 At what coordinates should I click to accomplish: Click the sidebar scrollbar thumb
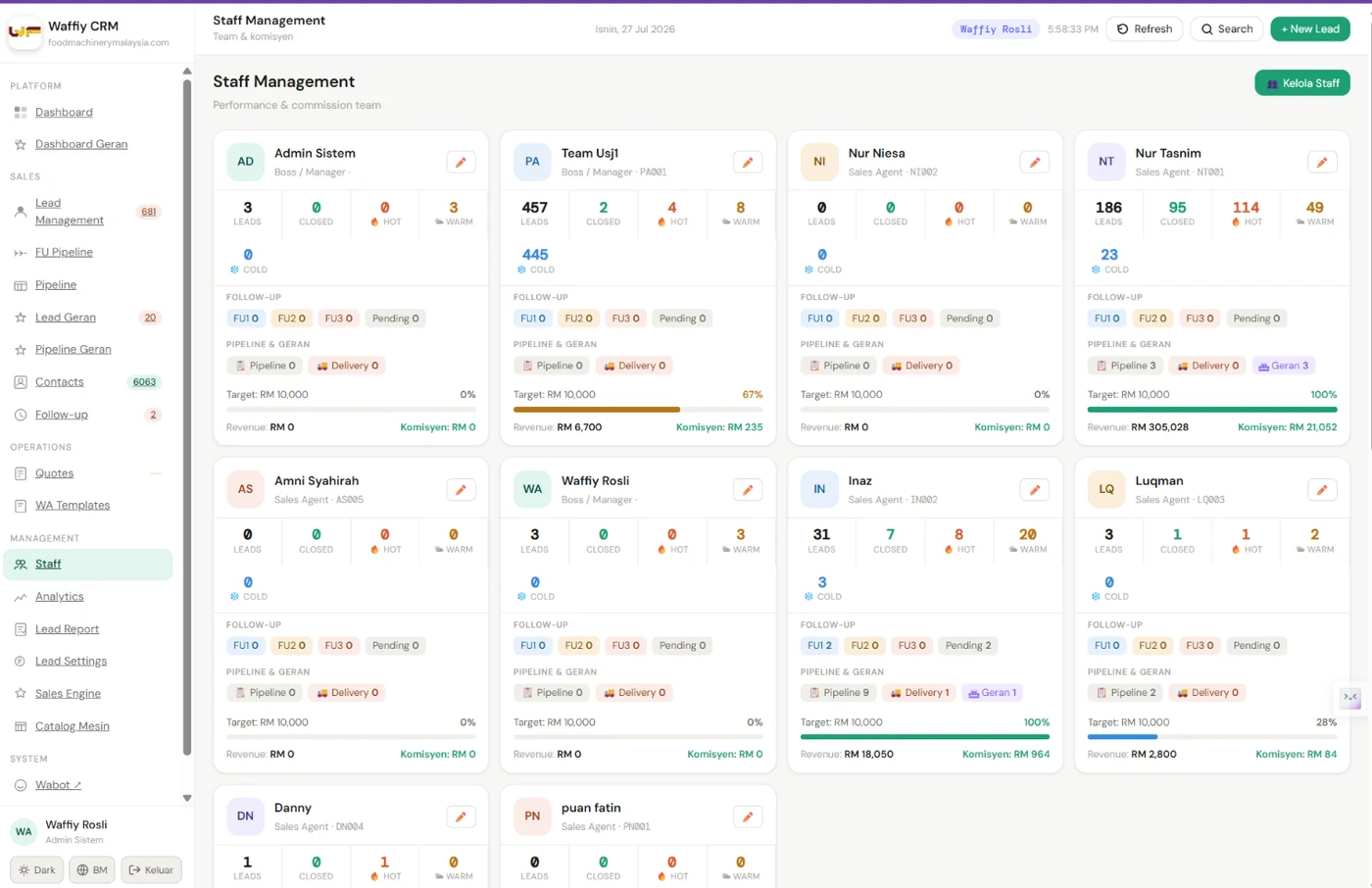click(187, 417)
